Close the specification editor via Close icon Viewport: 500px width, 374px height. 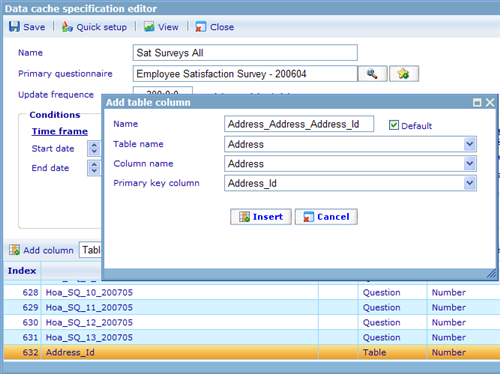[200, 27]
